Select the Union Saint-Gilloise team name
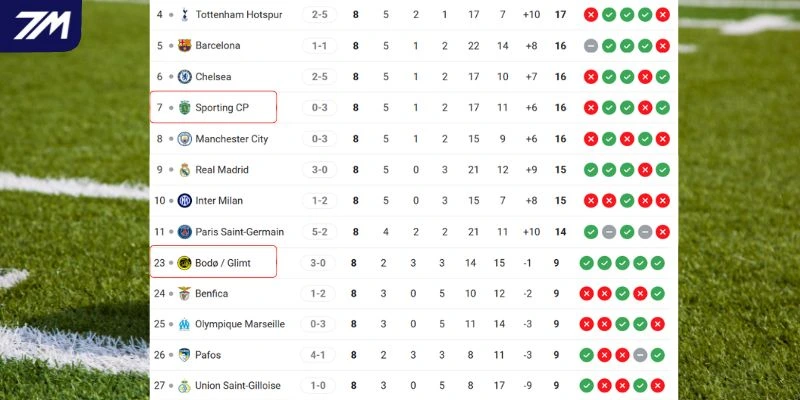 click(x=238, y=386)
